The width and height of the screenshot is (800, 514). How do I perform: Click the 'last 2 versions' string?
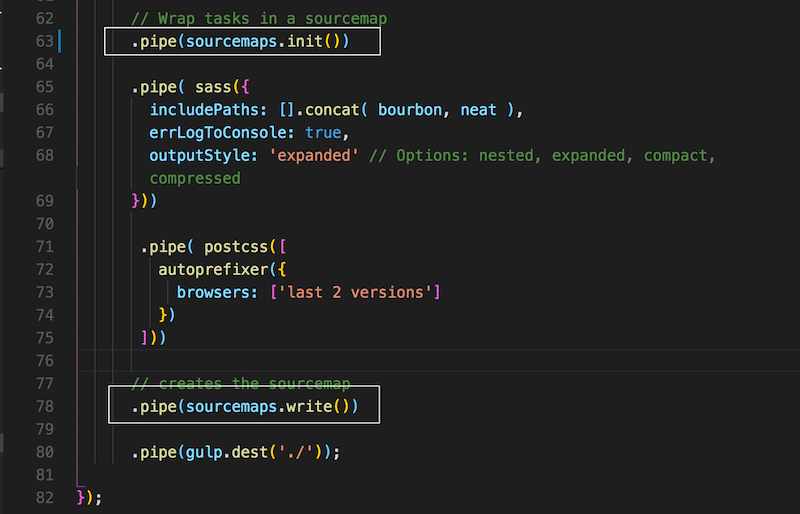(x=355, y=293)
